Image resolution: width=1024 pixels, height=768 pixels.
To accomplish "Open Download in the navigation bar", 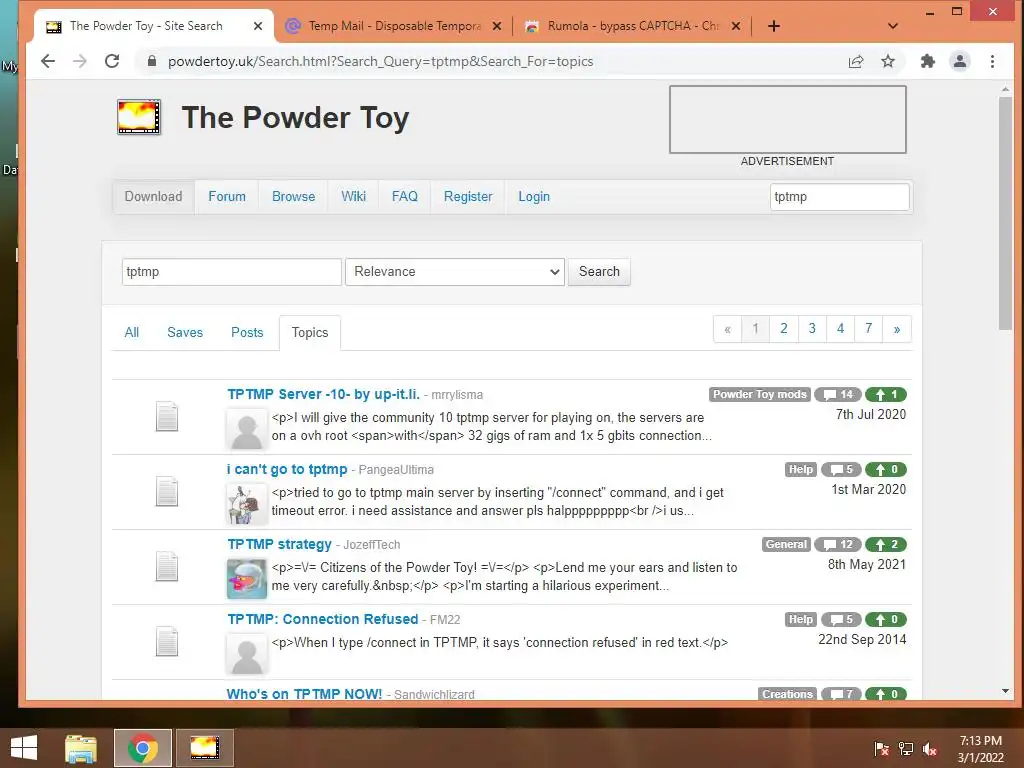I will click(153, 197).
